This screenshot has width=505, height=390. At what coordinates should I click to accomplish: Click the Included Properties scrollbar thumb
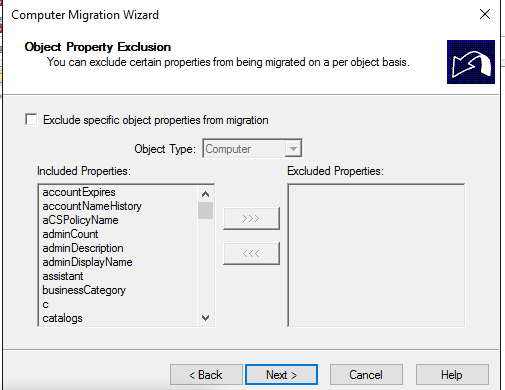(205, 210)
